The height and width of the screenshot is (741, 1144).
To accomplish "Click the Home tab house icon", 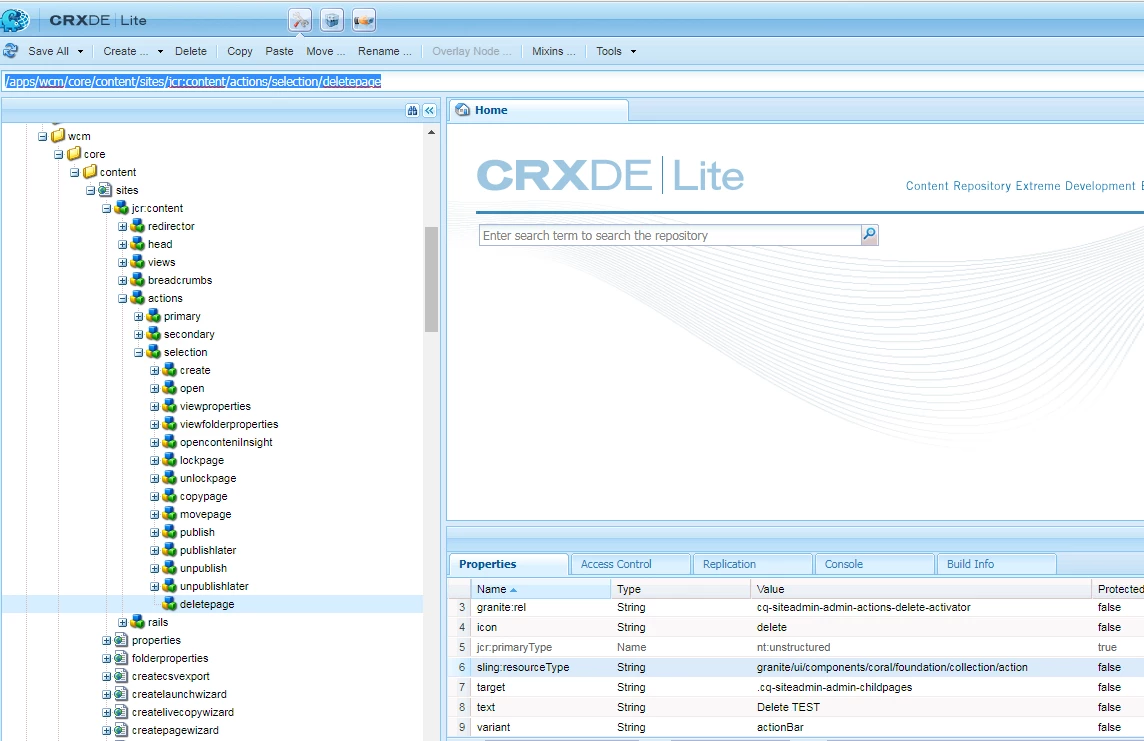I will click(x=463, y=110).
